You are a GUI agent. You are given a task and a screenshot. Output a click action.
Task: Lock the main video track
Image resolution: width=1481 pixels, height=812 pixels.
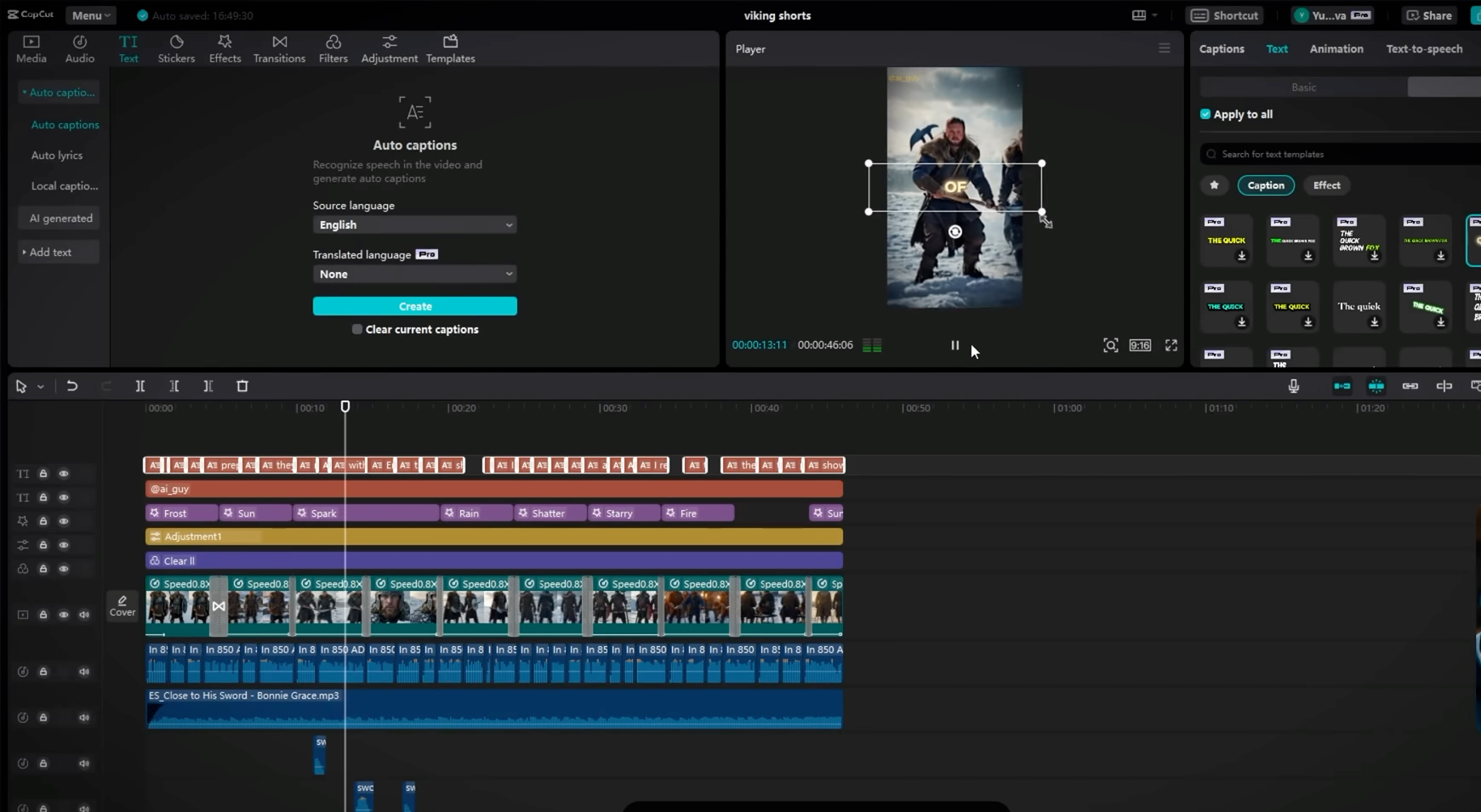(43, 615)
